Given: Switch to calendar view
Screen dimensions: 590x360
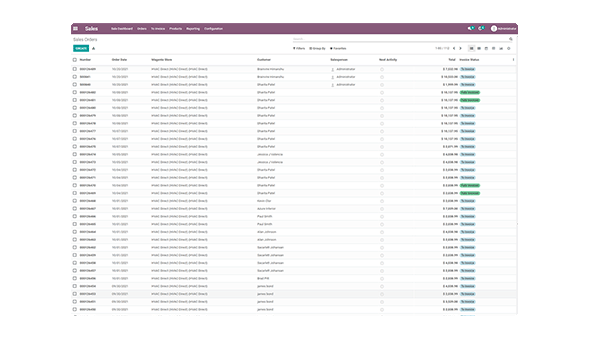Looking at the screenshot, I should [486, 49].
